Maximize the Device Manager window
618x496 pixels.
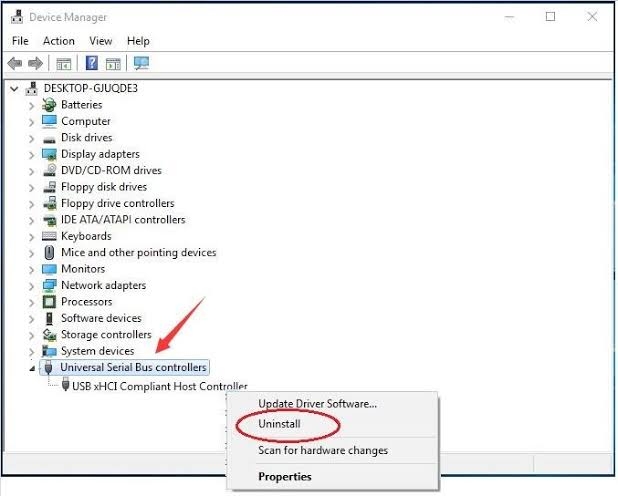point(550,17)
